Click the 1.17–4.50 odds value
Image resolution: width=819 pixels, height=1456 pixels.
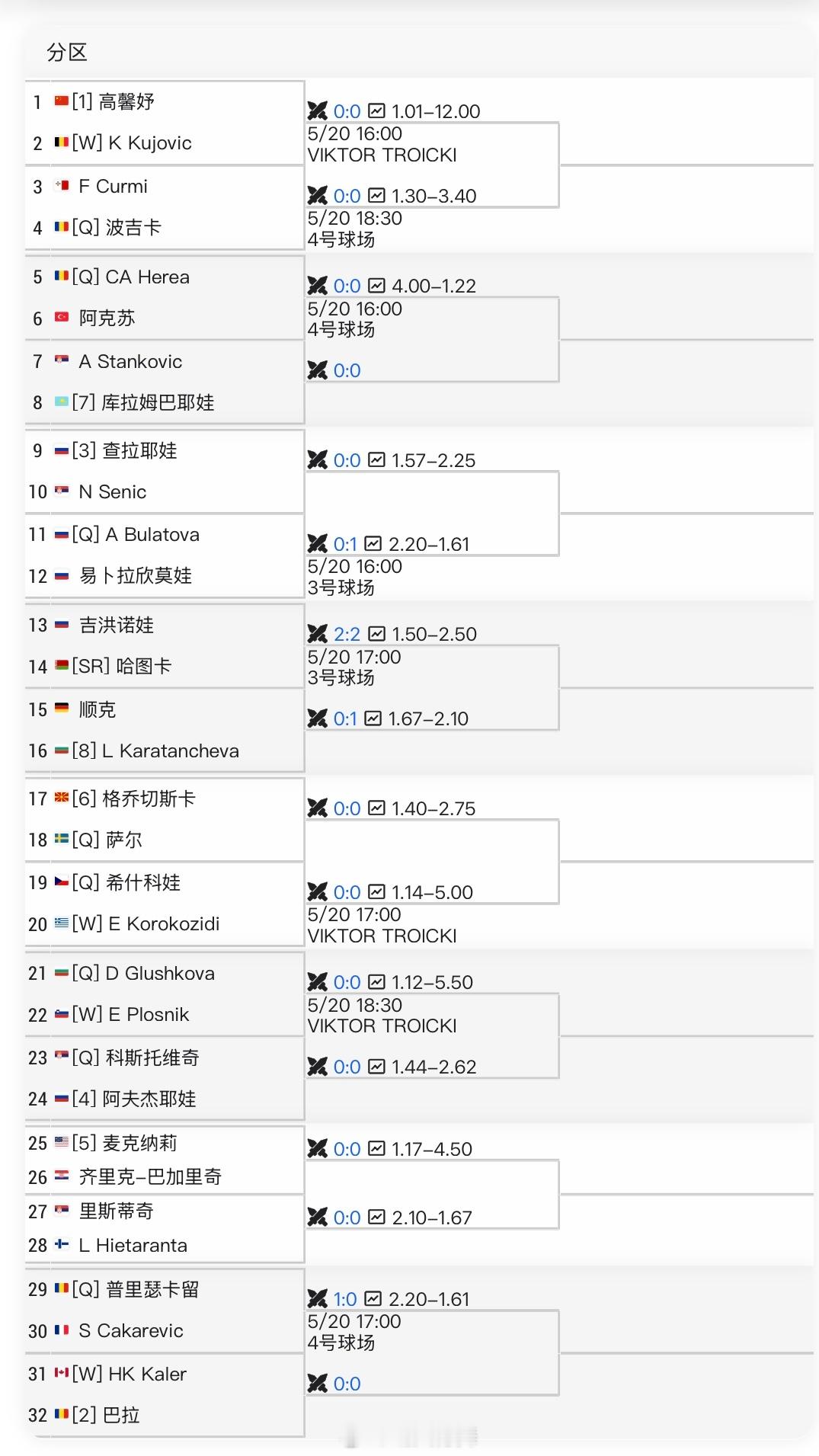pos(432,1149)
